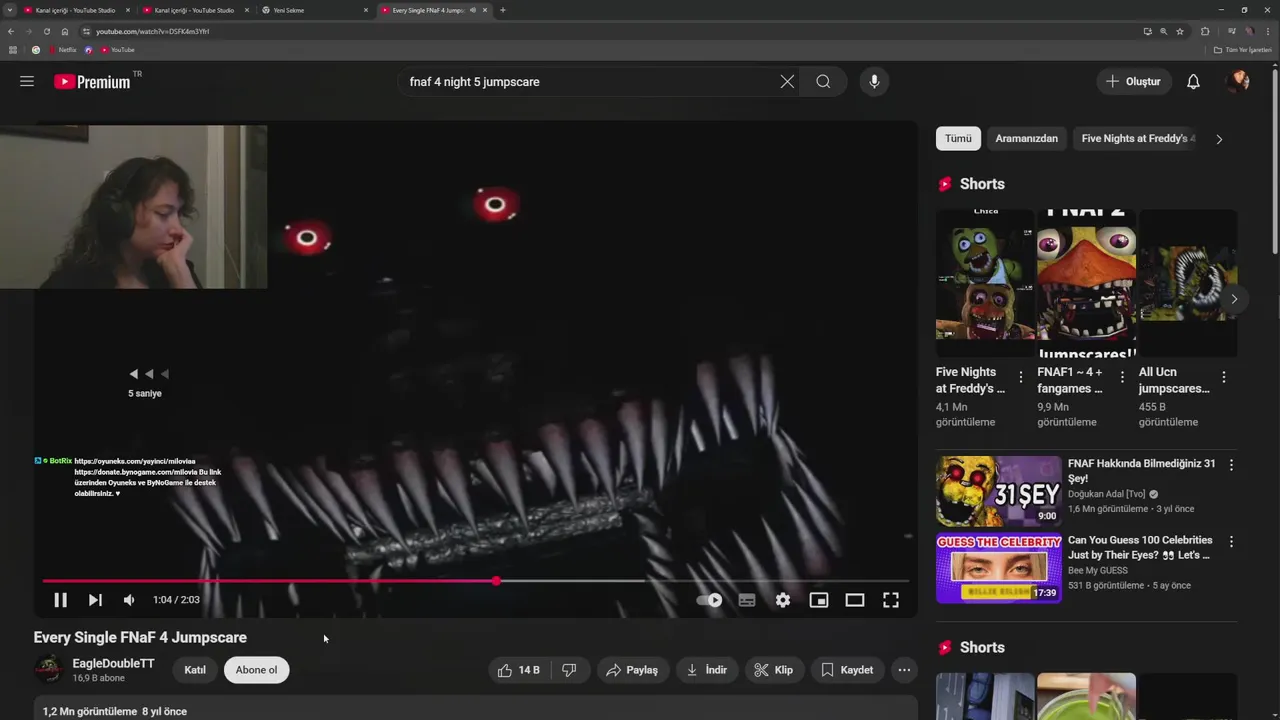
Task: Close the Every Single FNaF 4 tab
Action: (x=486, y=10)
